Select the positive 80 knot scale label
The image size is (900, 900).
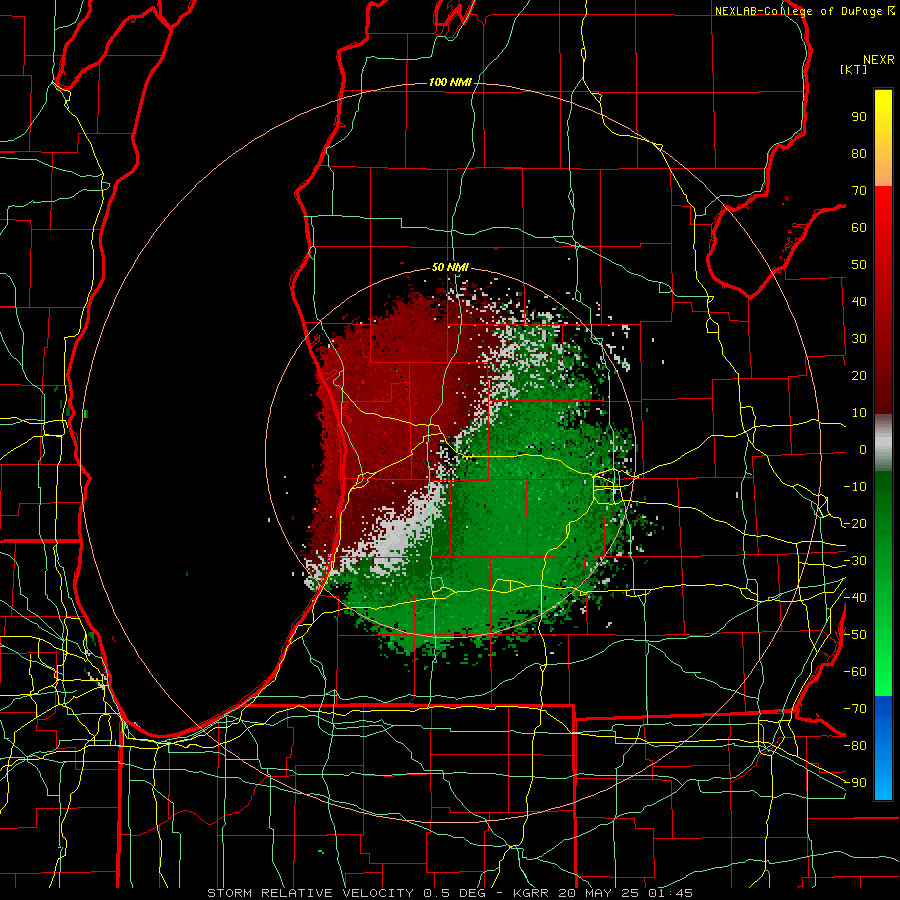tap(859, 153)
